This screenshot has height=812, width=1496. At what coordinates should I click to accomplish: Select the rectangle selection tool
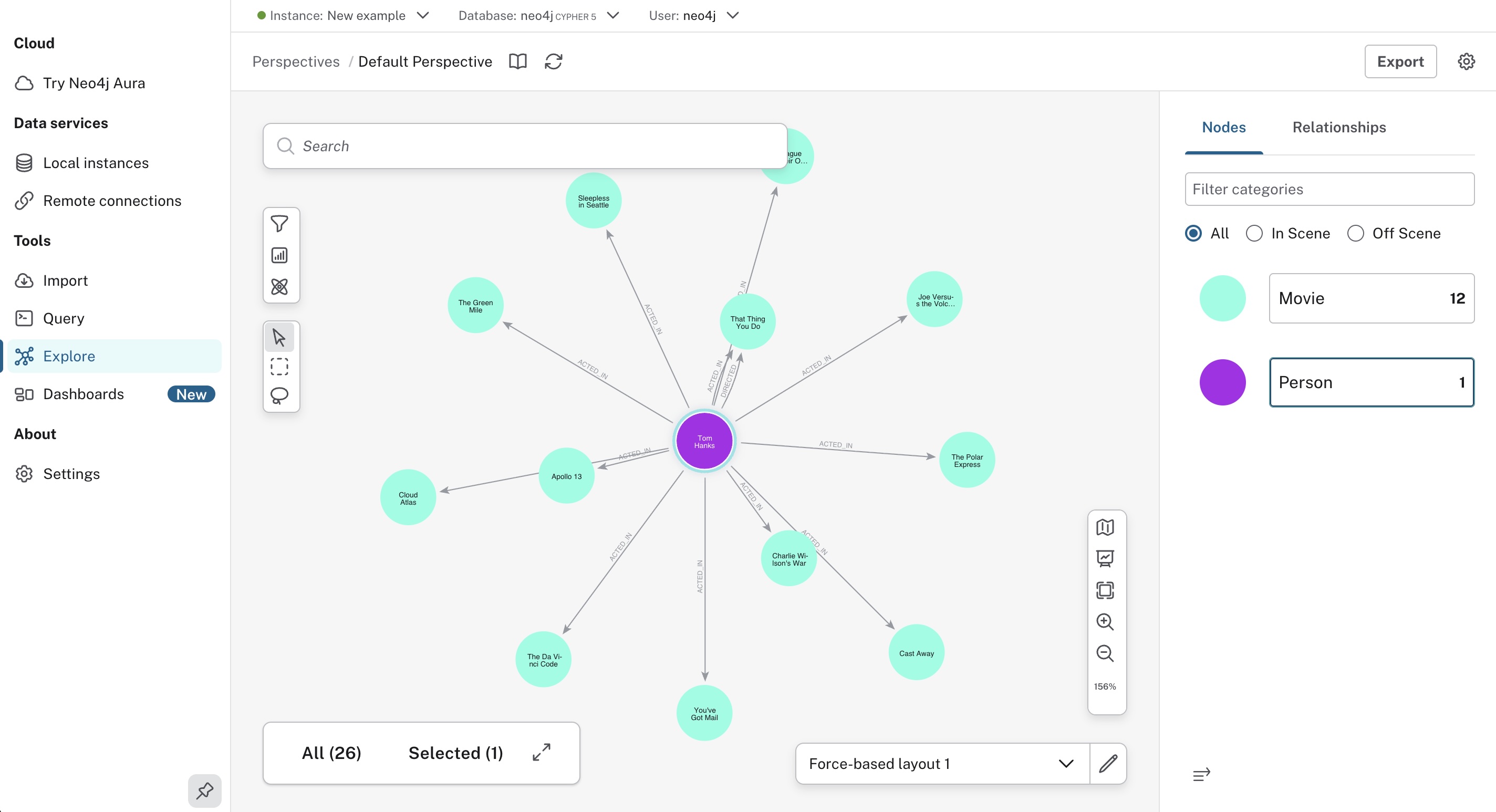279,366
